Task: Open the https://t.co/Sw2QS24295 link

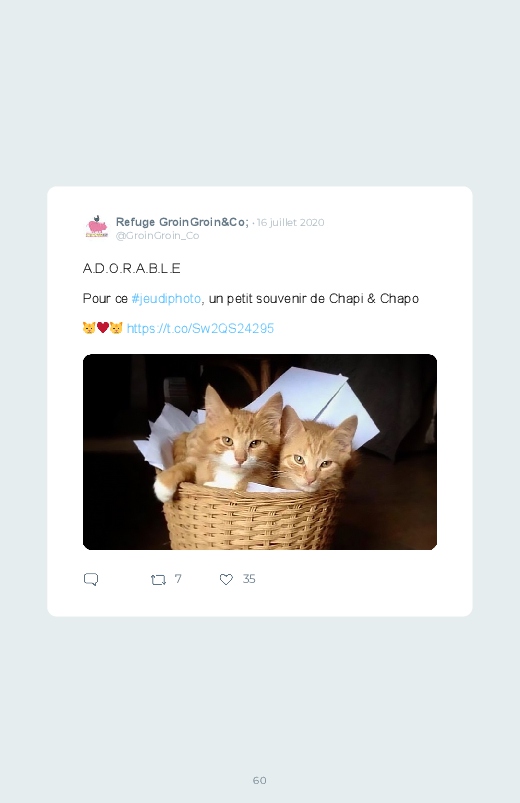Action: (200, 328)
